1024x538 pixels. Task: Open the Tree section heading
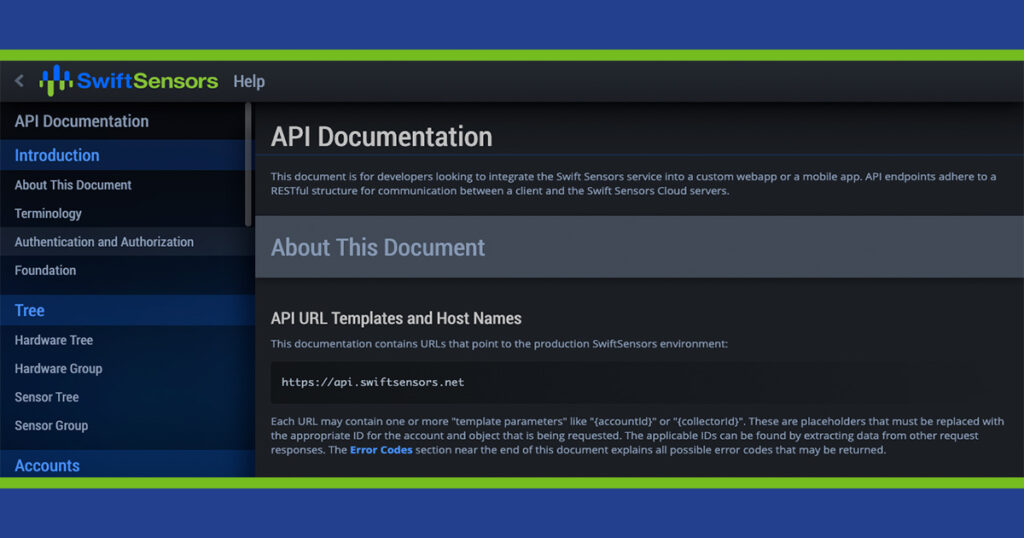tap(127, 310)
